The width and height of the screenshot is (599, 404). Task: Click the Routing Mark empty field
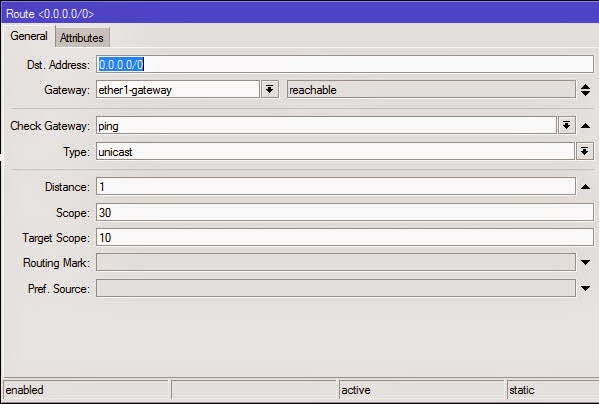(x=335, y=262)
